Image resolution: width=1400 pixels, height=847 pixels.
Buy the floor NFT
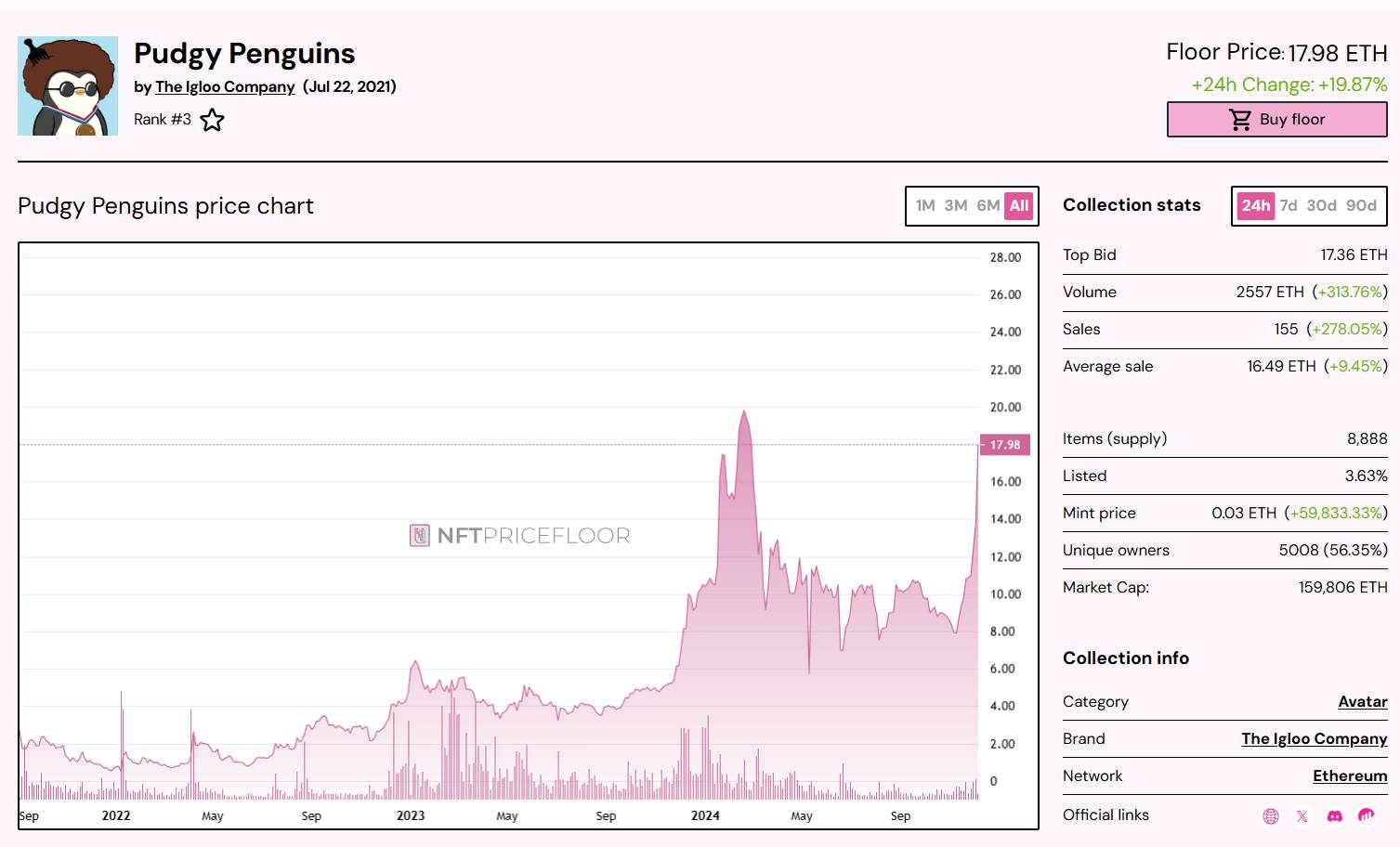click(1276, 120)
